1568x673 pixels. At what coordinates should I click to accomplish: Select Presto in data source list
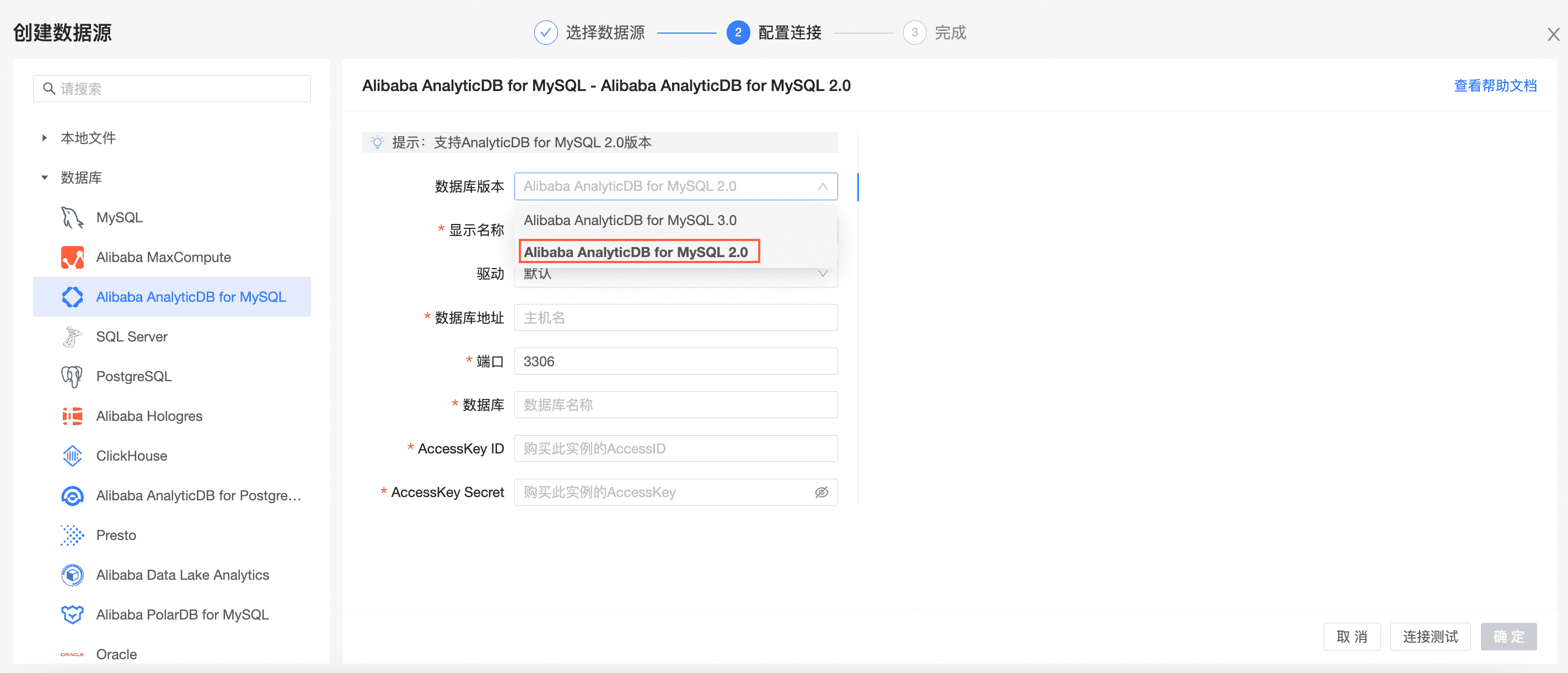pyautogui.click(x=171, y=535)
